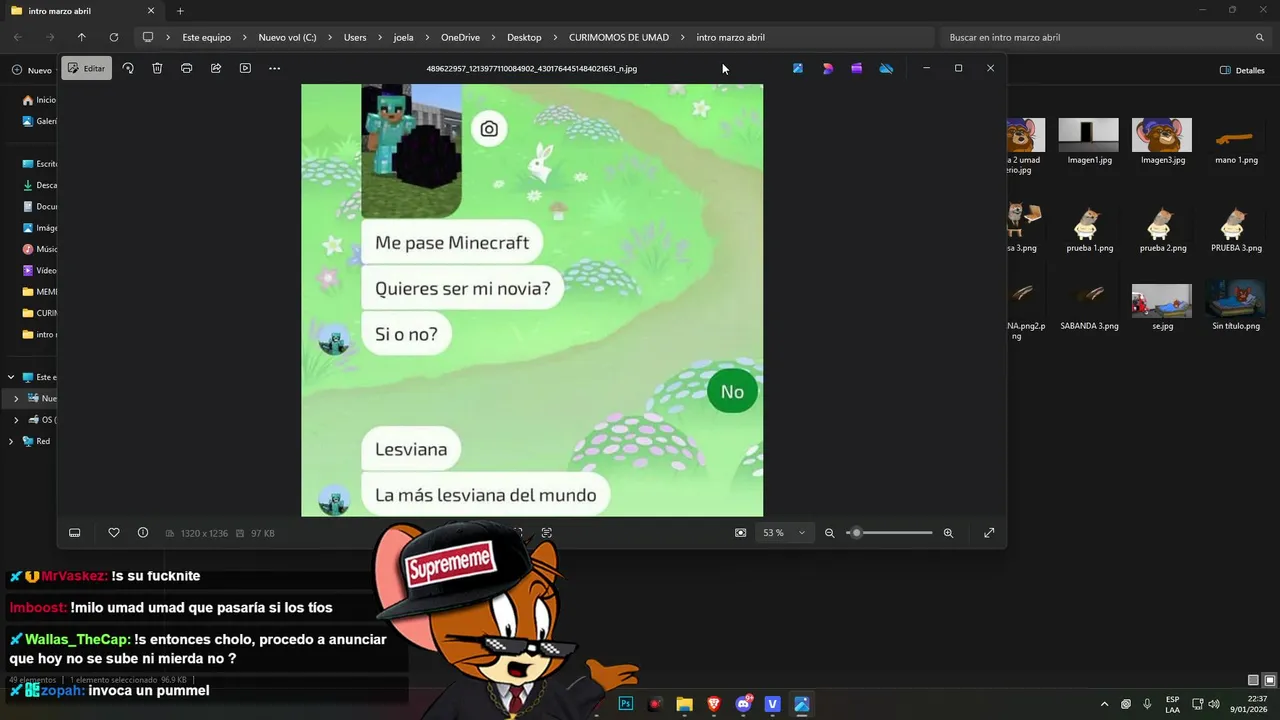The width and height of the screenshot is (1280, 720).
Task: Open Discord from the taskbar
Action: (744, 704)
